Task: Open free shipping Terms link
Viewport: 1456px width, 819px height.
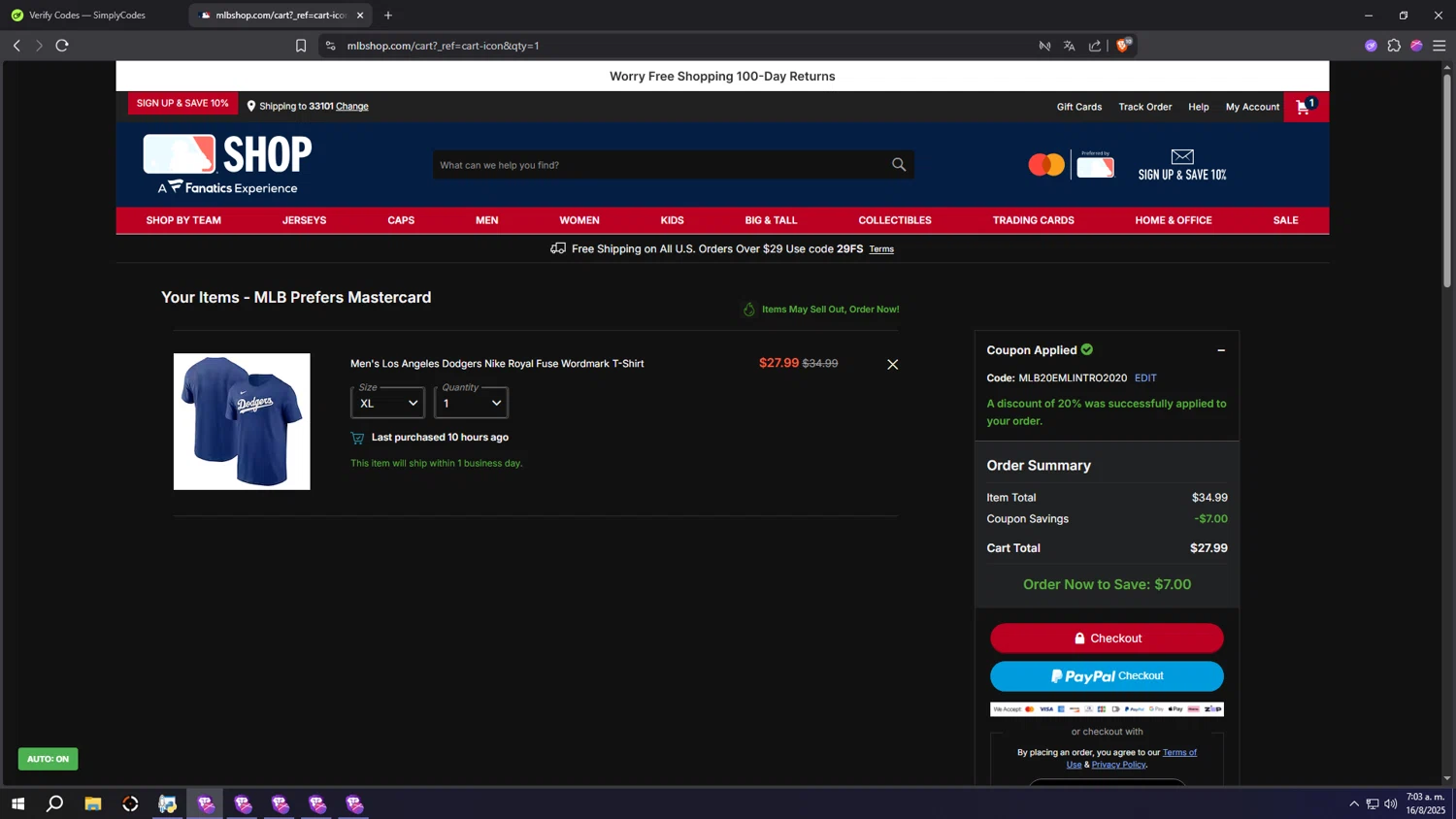Action: click(881, 249)
